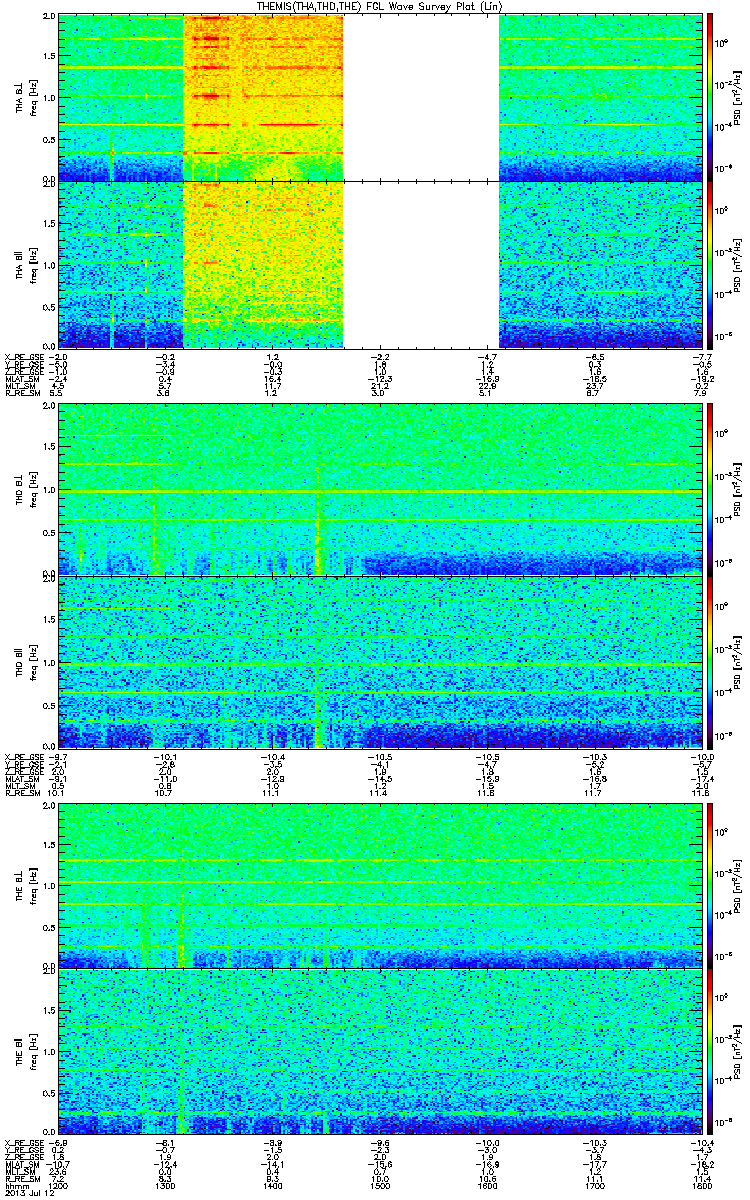Click the THD BII spectrogram panel
This screenshot has height=1200, width=750.
380,661
